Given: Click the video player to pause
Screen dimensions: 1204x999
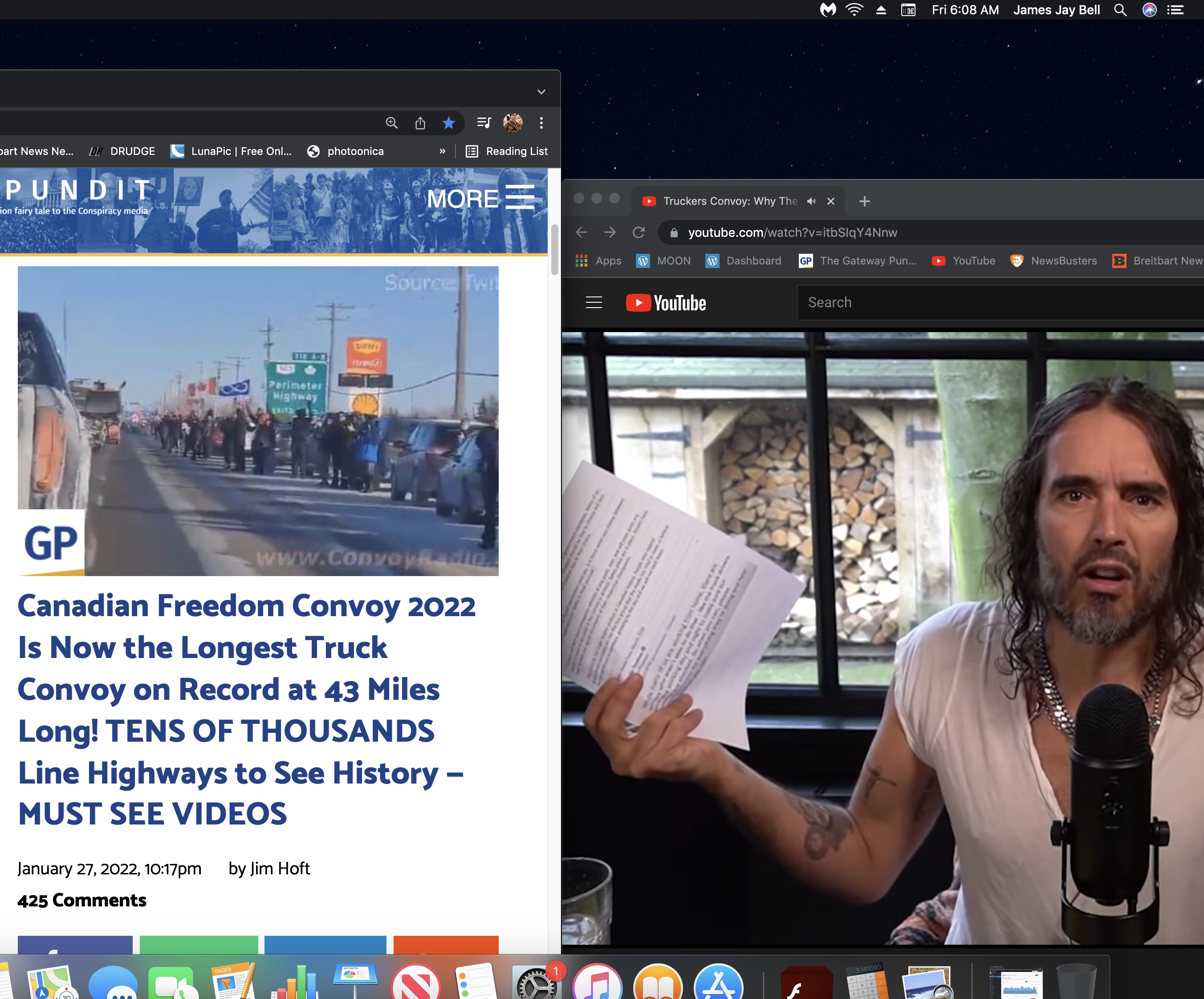Looking at the screenshot, I should tap(883, 638).
